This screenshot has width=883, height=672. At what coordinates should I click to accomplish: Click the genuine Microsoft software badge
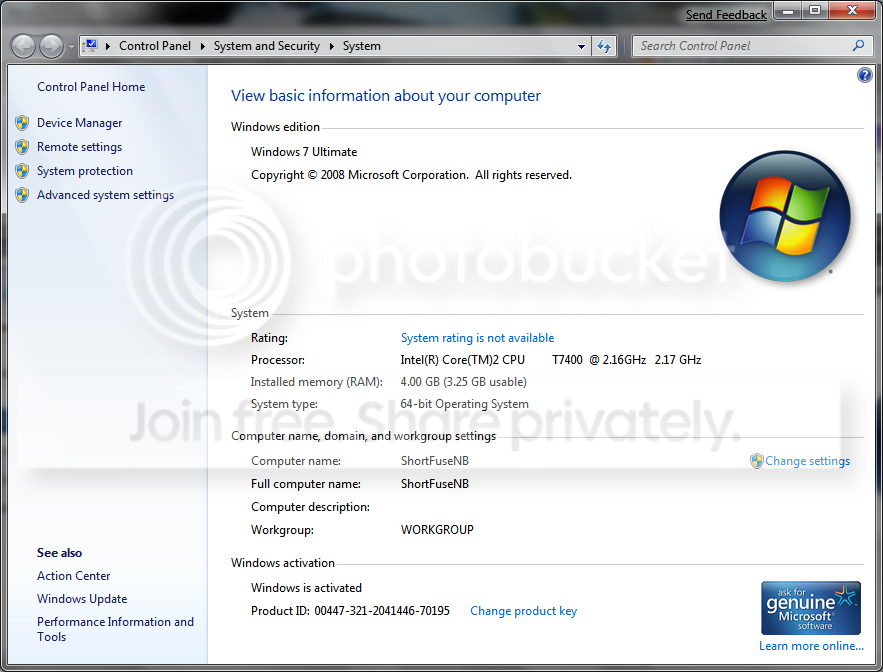810,608
